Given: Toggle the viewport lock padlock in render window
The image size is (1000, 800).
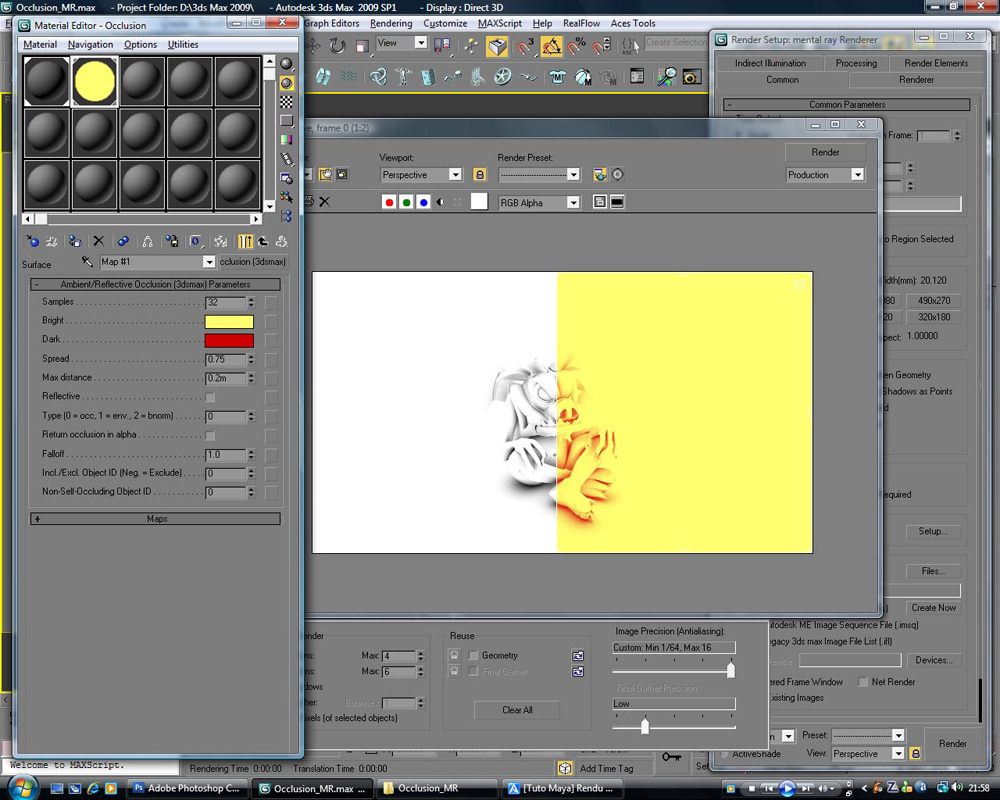Looking at the screenshot, I should (x=480, y=174).
